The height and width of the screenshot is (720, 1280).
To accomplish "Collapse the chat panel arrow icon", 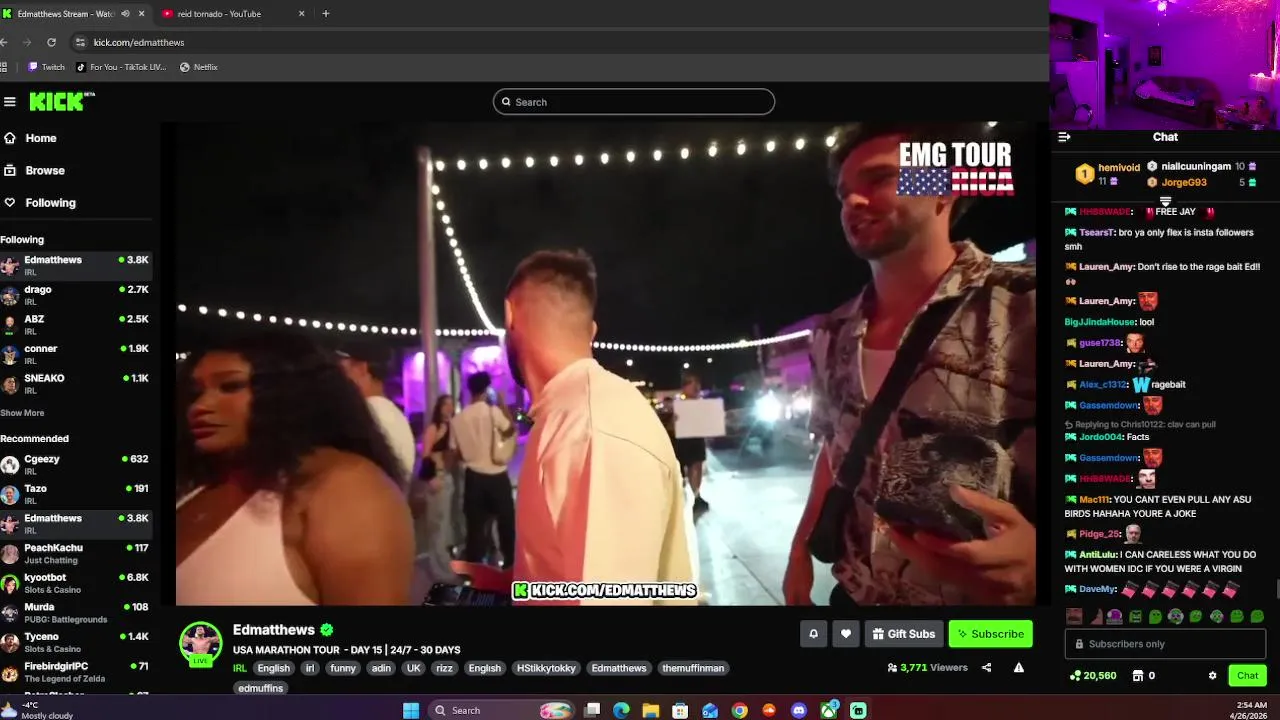I will point(1064,137).
